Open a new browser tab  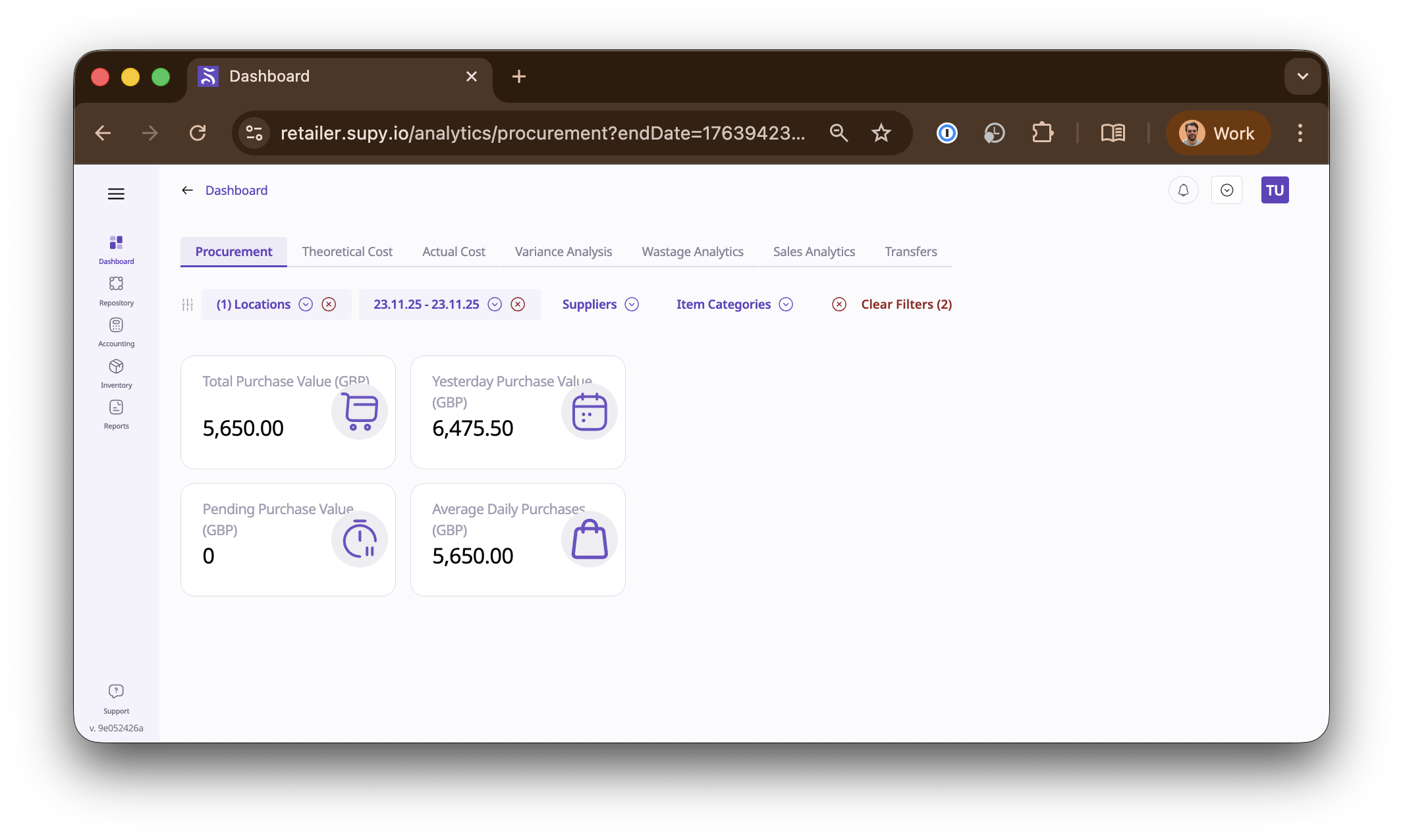click(x=519, y=76)
